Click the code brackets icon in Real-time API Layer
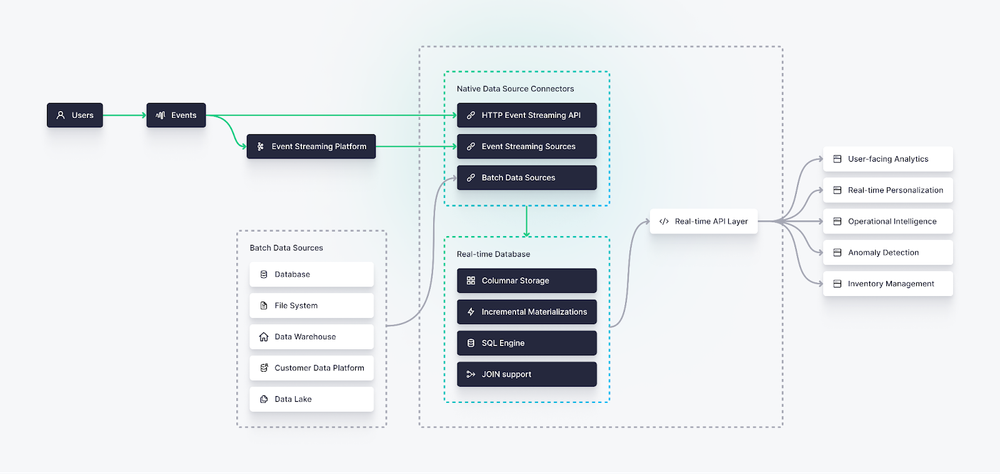Viewport: 1000px width, 474px height. 664,221
